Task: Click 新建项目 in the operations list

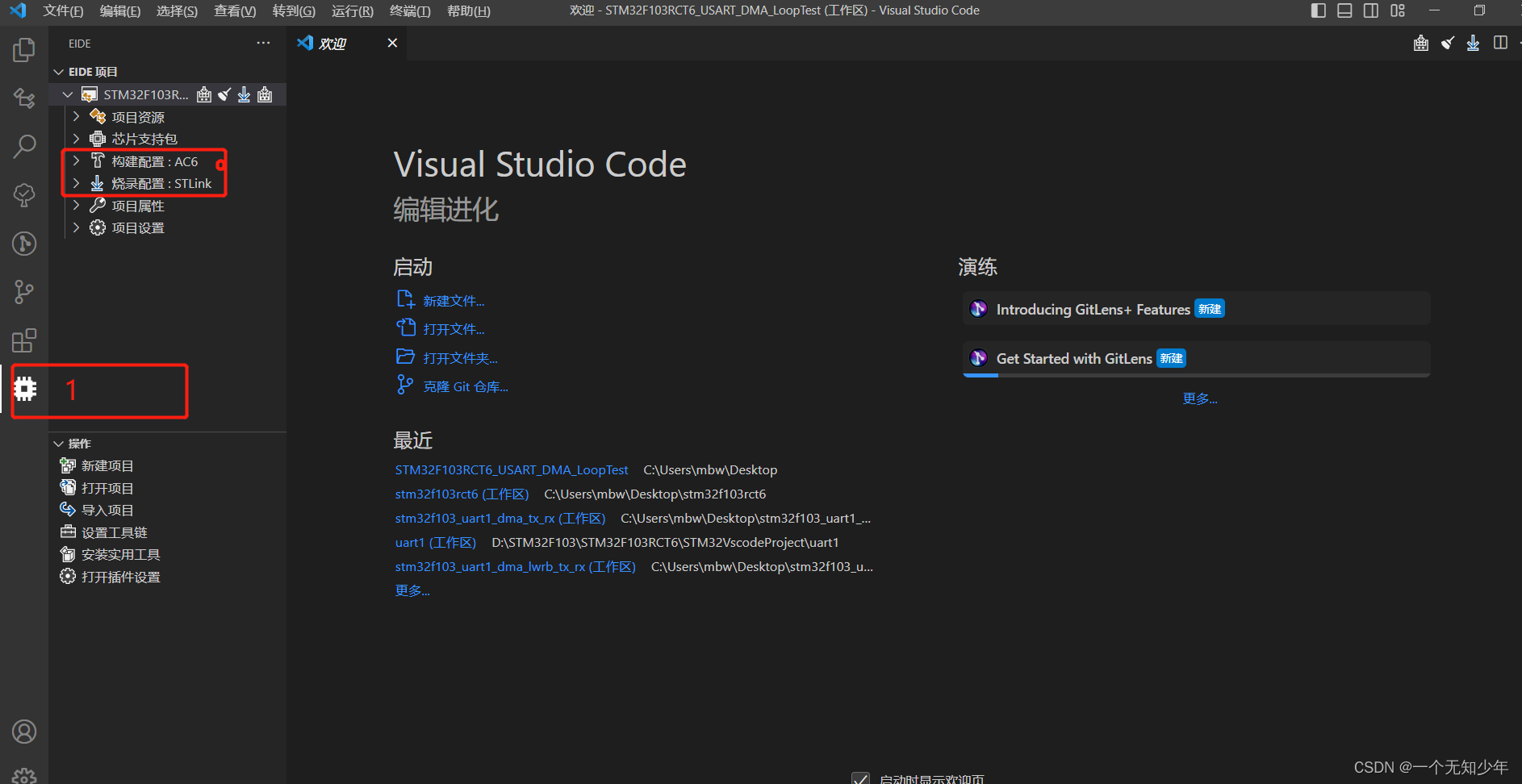Action: pyautogui.click(x=107, y=465)
